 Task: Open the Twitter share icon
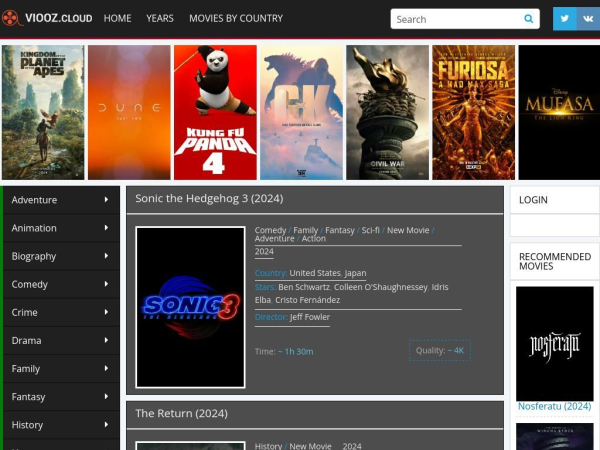(564, 19)
